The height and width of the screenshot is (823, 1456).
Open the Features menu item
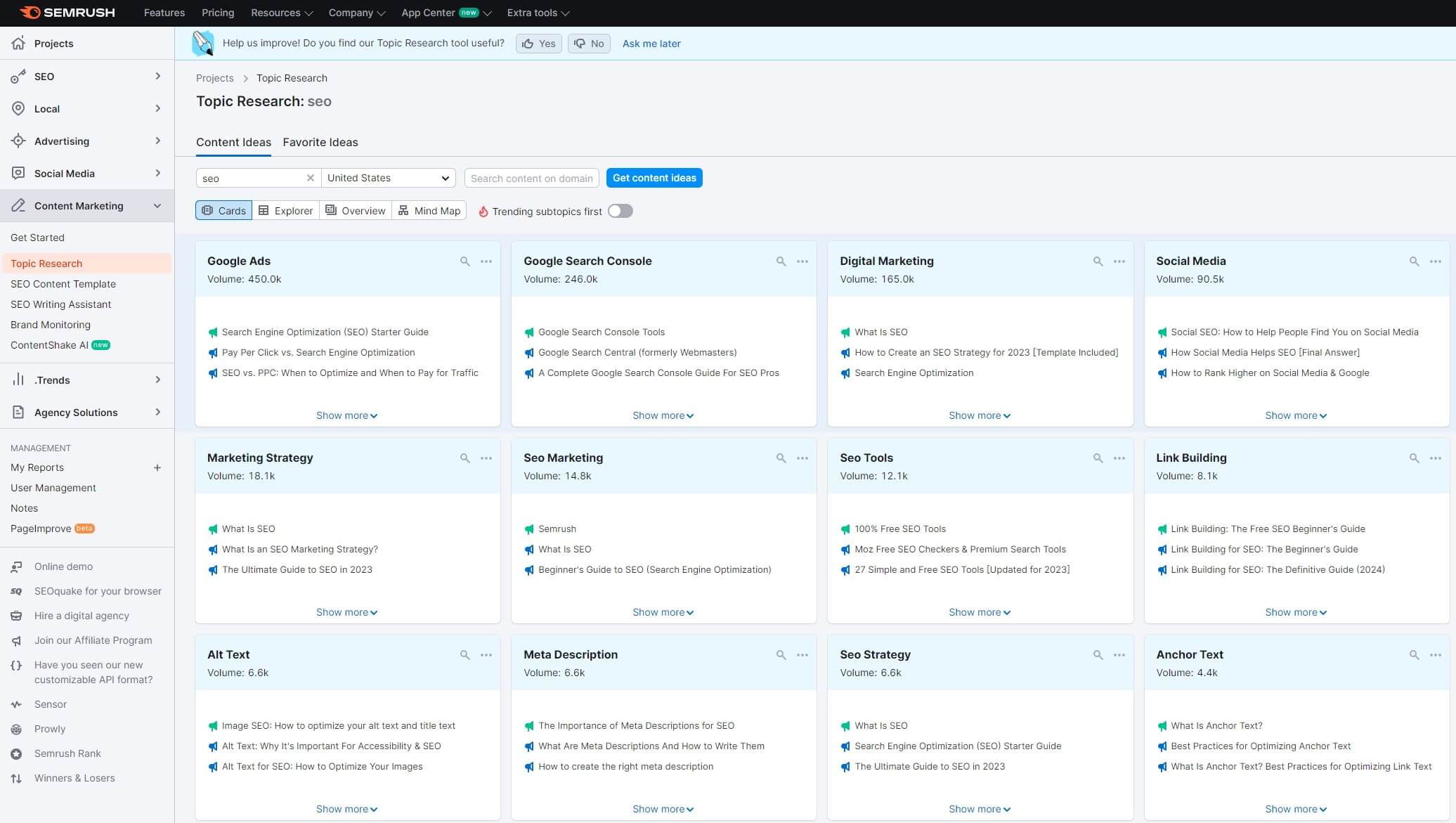[164, 13]
